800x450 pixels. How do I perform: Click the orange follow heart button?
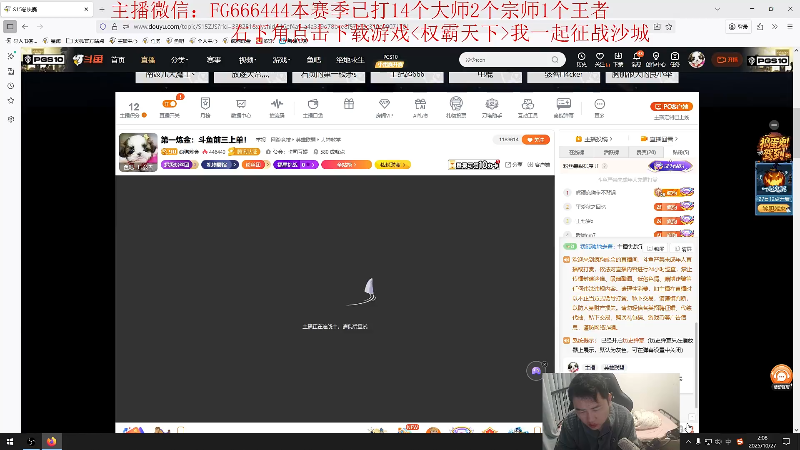click(x=536, y=140)
